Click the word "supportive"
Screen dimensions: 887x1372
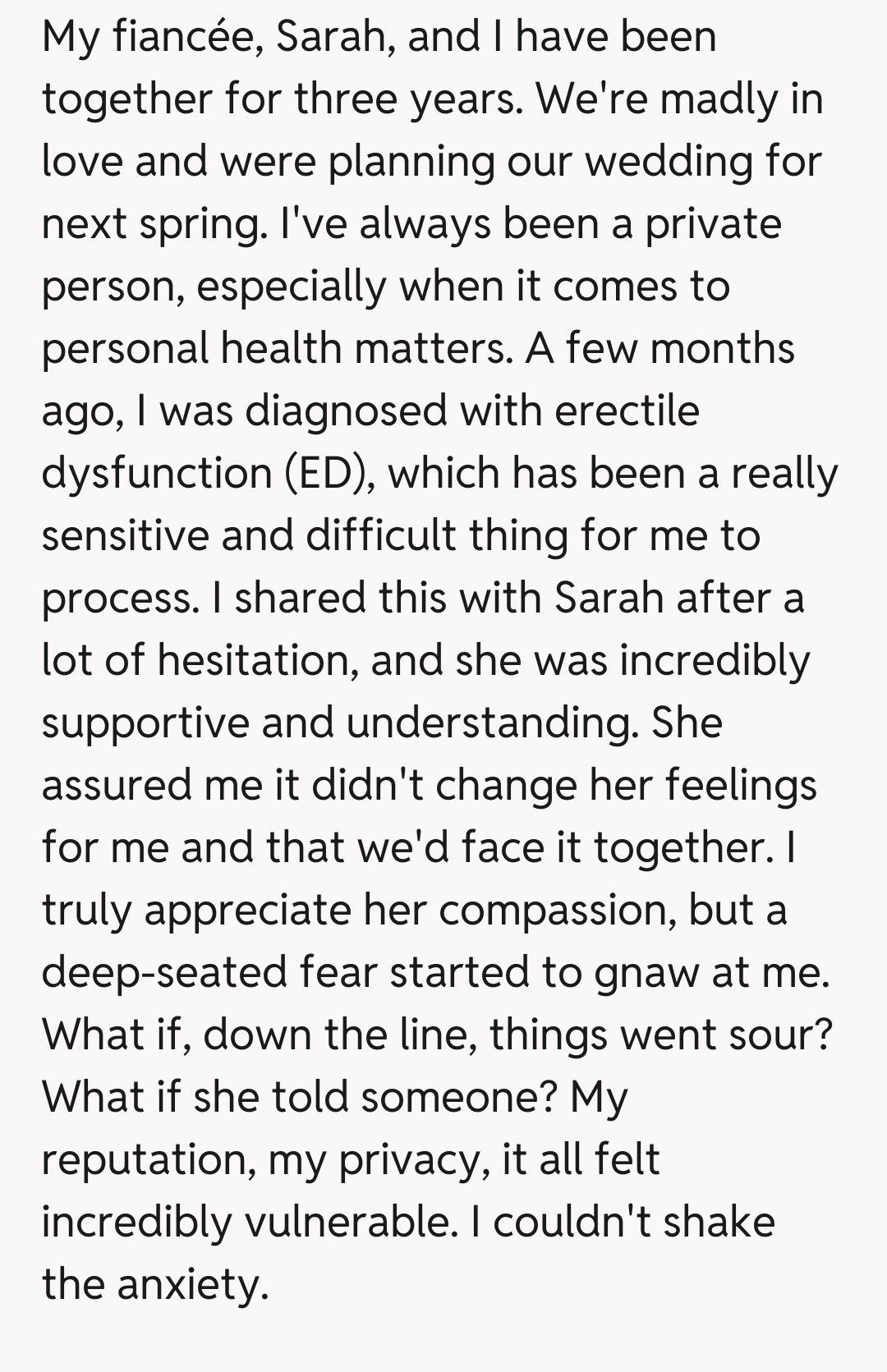[x=145, y=723]
